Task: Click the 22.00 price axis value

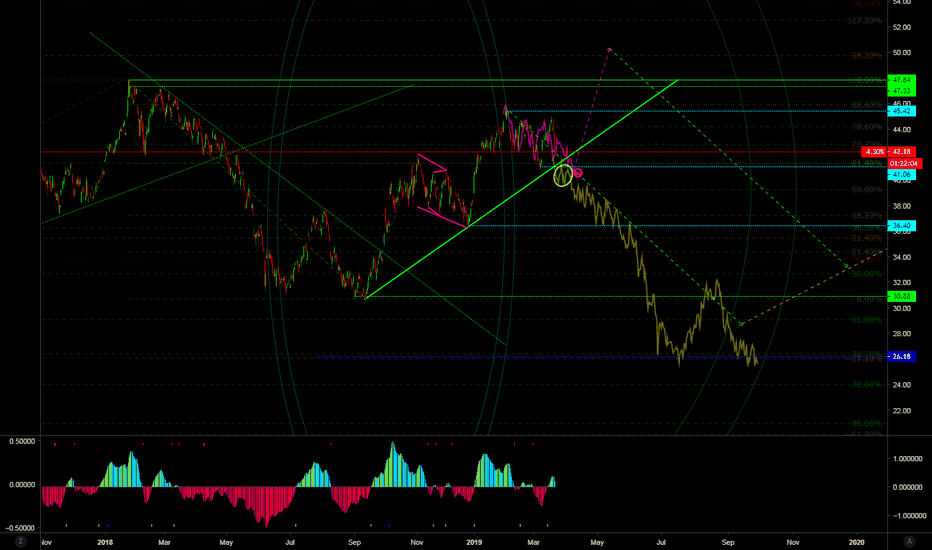Action: pyautogui.click(x=901, y=411)
